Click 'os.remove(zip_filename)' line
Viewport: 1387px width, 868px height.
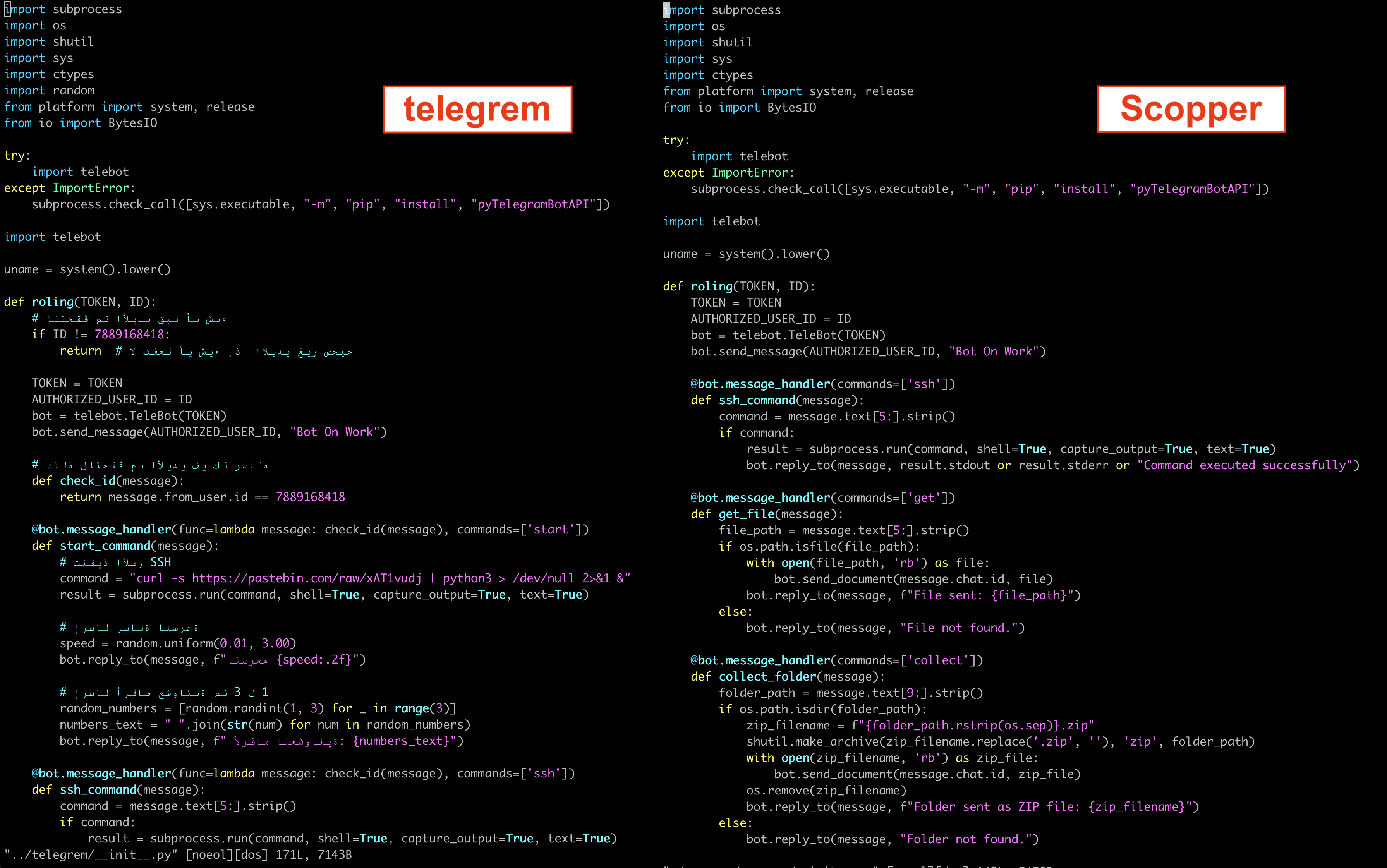[826, 791]
